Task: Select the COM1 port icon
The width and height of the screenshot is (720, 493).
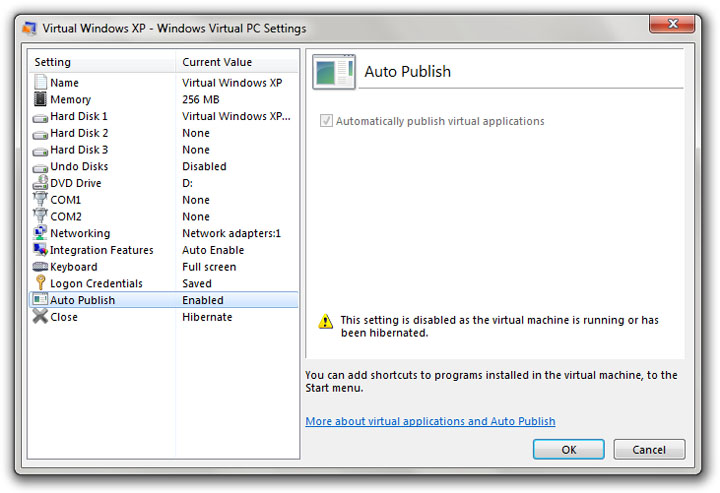Action: pos(40,200)
